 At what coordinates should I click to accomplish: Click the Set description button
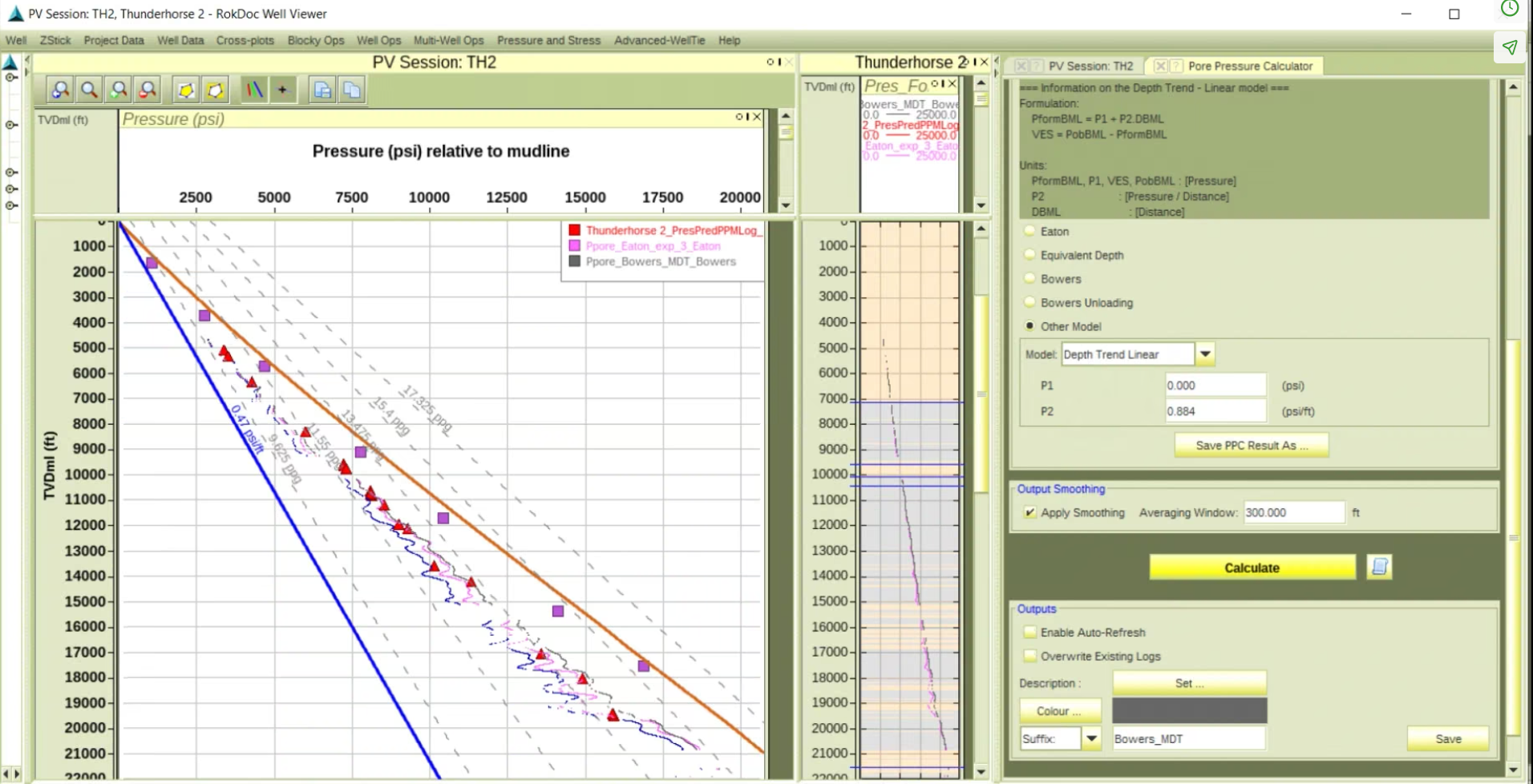pyautogui.click(x=1189, y=683)
